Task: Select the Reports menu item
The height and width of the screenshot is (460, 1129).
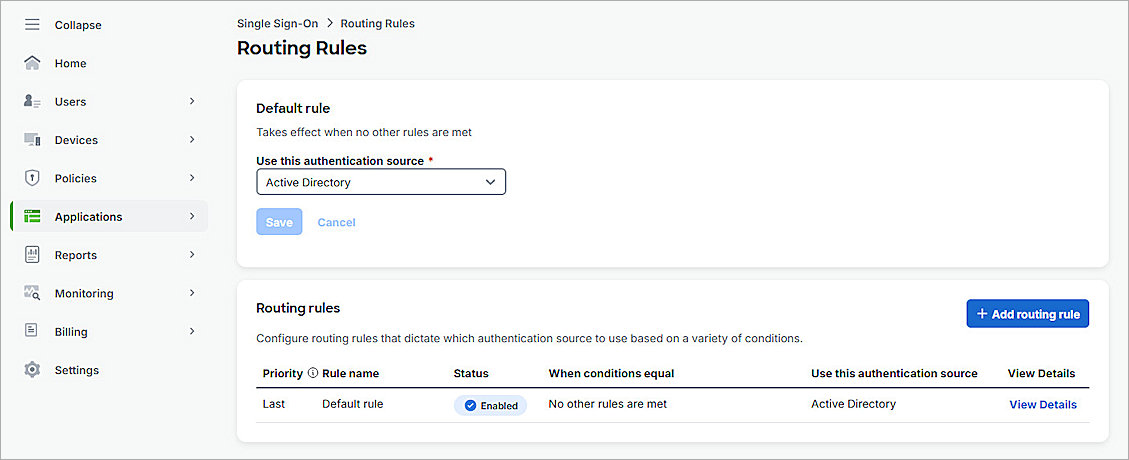Action: (x=76, y=255)
